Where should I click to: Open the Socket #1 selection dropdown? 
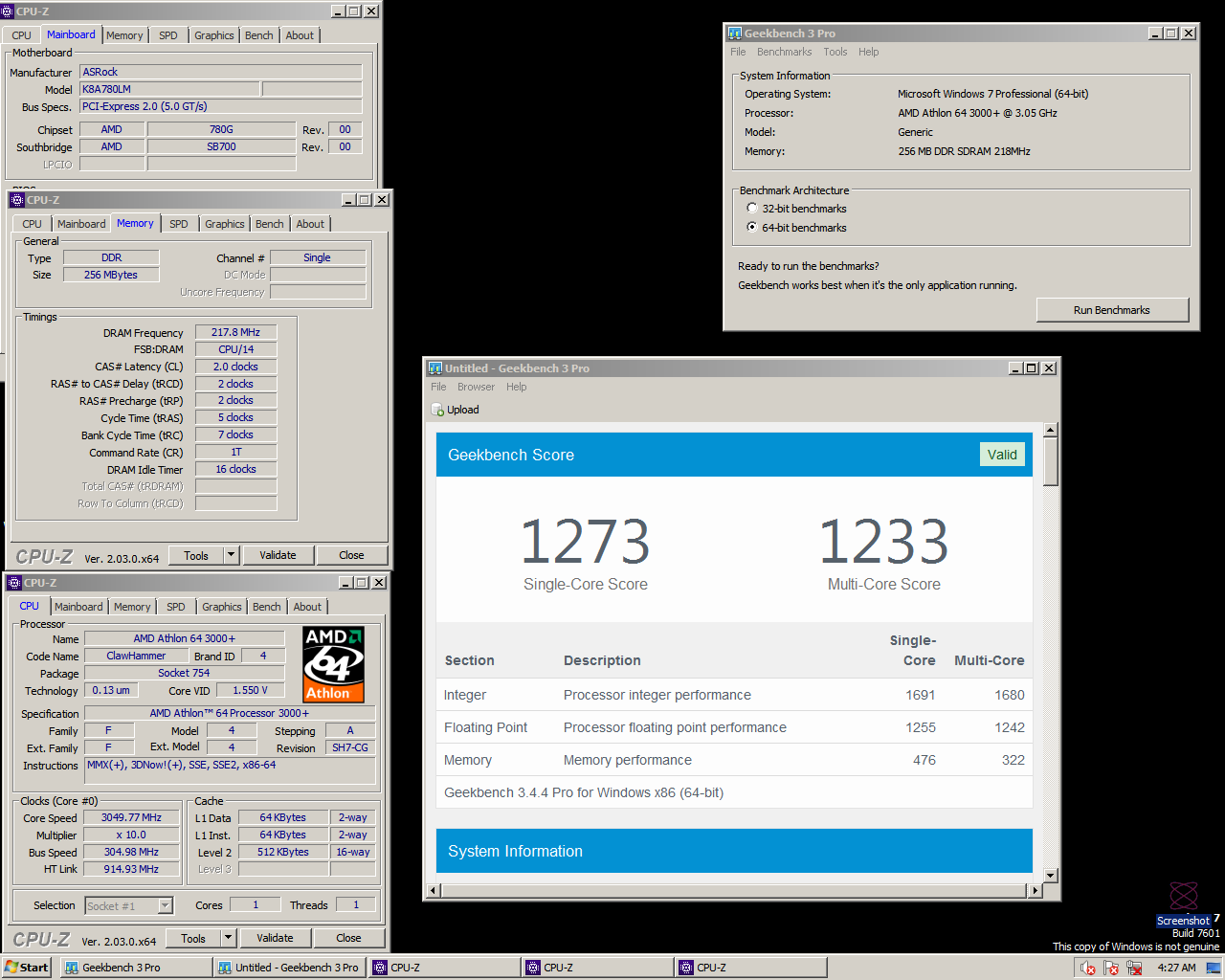165,905
